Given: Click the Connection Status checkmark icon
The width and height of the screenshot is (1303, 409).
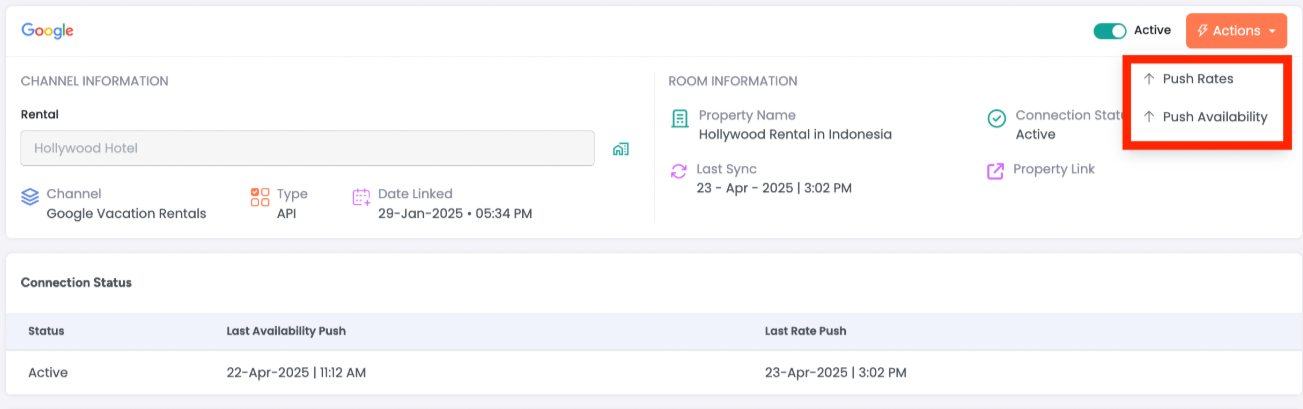Looking at the screenshot, I should pyautogui.click(x=997, y=119).
